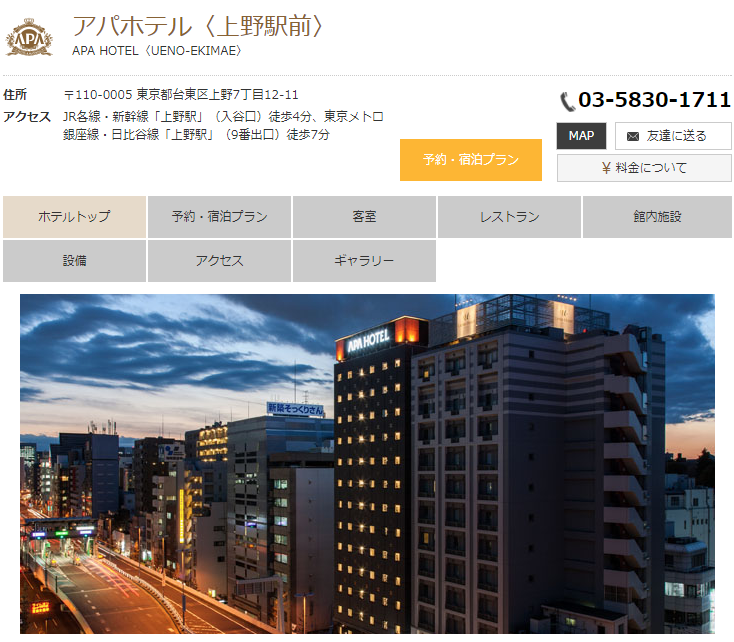Image resolution: width=734 pixels, height=642 pixels.
Task: Click the bold アクセス label
Action: 27,117
